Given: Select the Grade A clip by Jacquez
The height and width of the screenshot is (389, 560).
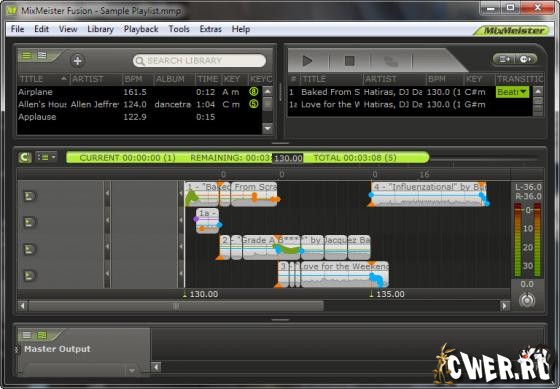Looking at the screenshot, I should tap(295, 247).
